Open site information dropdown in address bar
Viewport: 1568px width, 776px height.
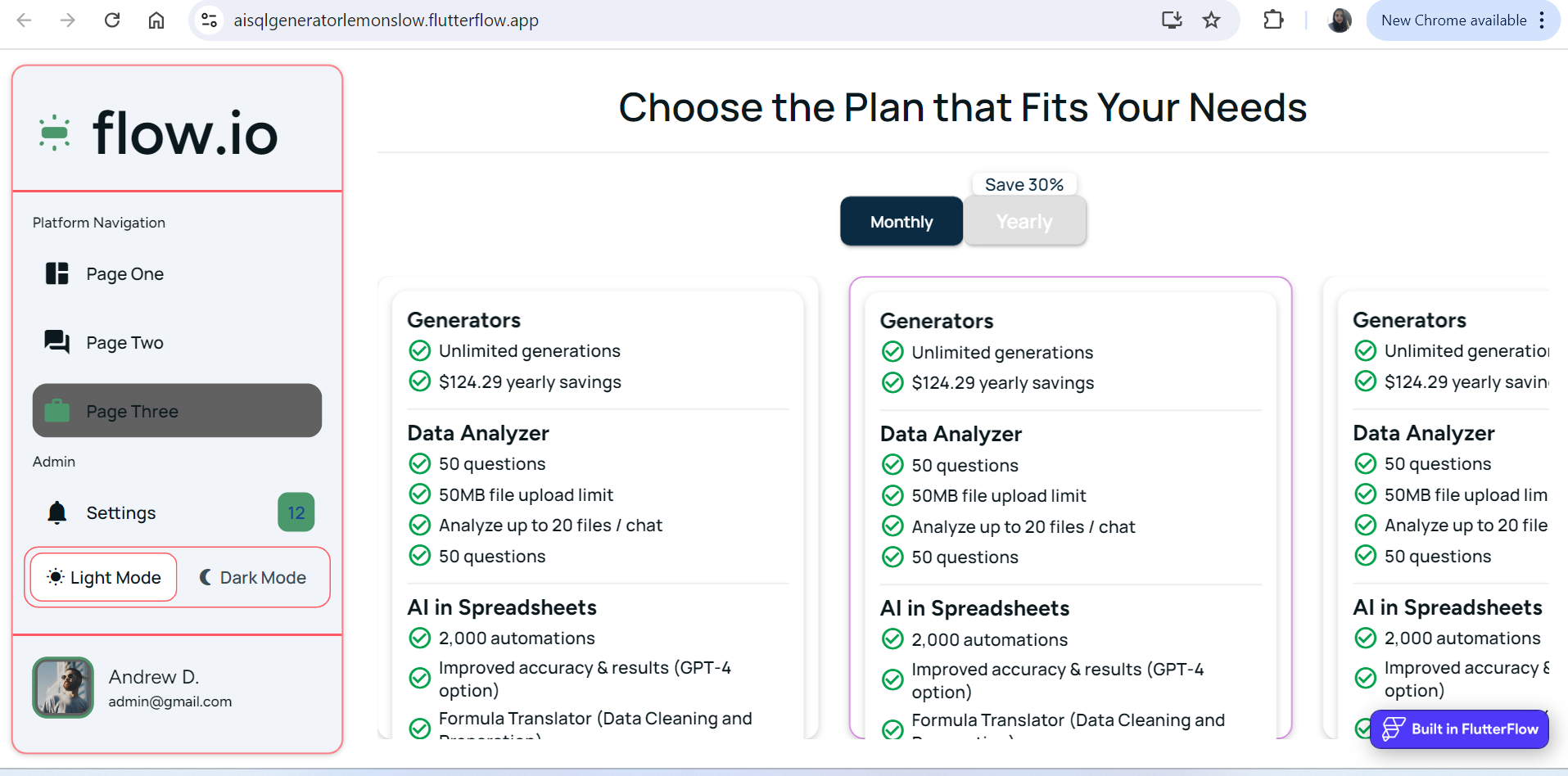pos(210,20)
